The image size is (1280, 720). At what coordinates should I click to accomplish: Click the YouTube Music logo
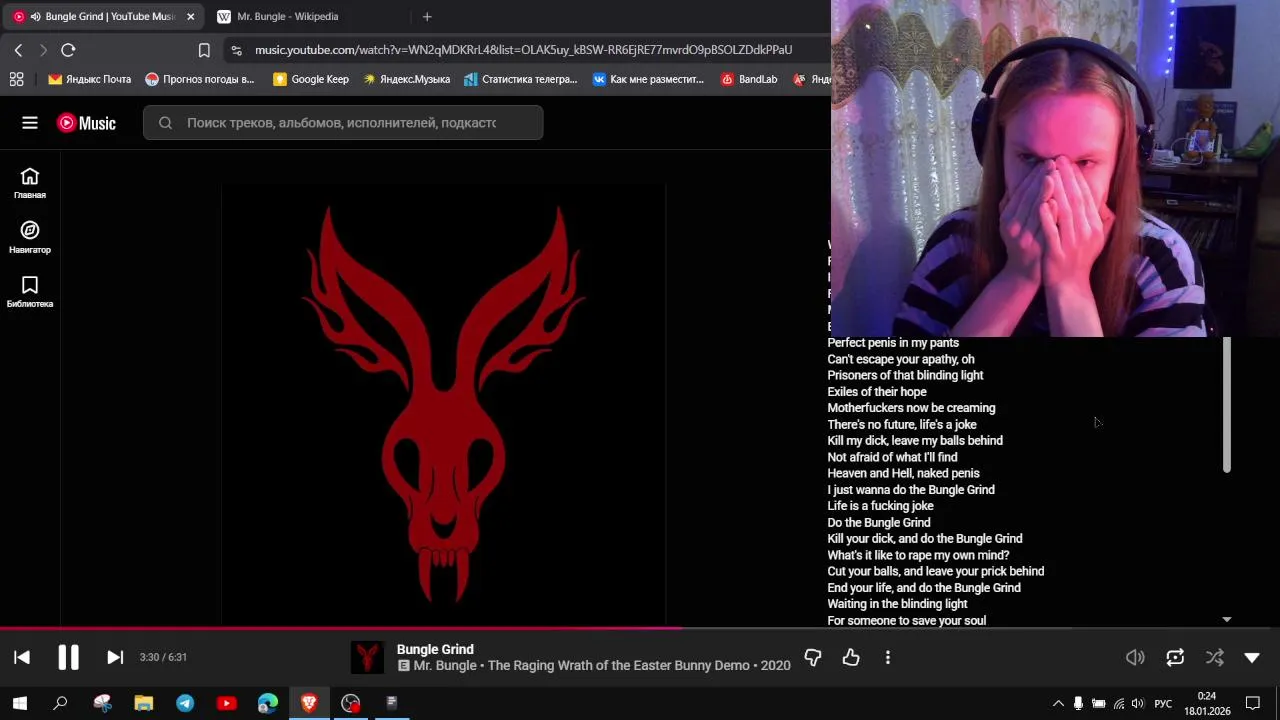pos(86,123)
